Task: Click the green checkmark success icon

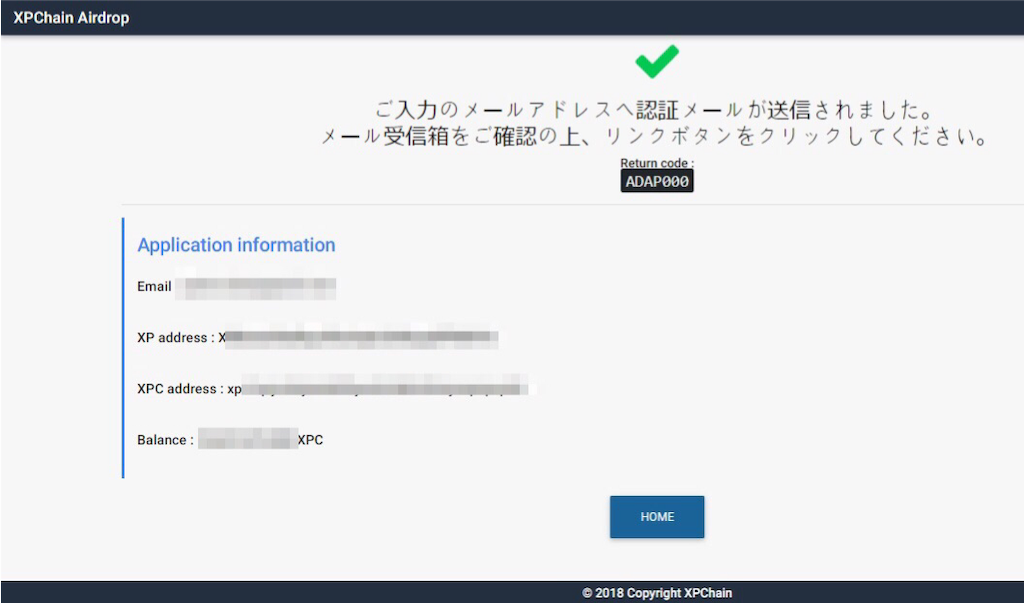Action: 657,61
